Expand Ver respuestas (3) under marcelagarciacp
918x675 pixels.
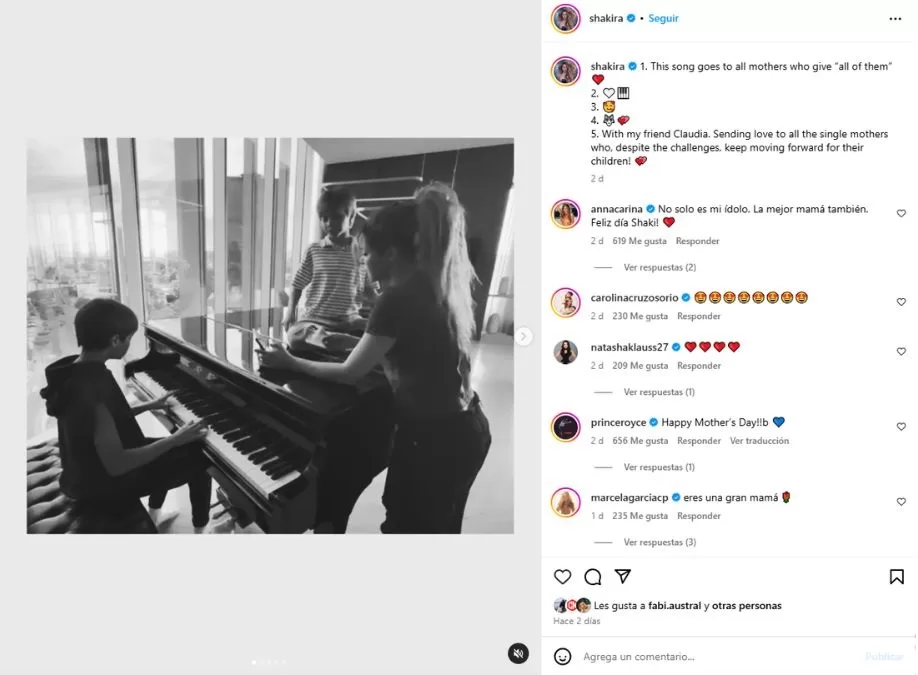click(660, 542)
